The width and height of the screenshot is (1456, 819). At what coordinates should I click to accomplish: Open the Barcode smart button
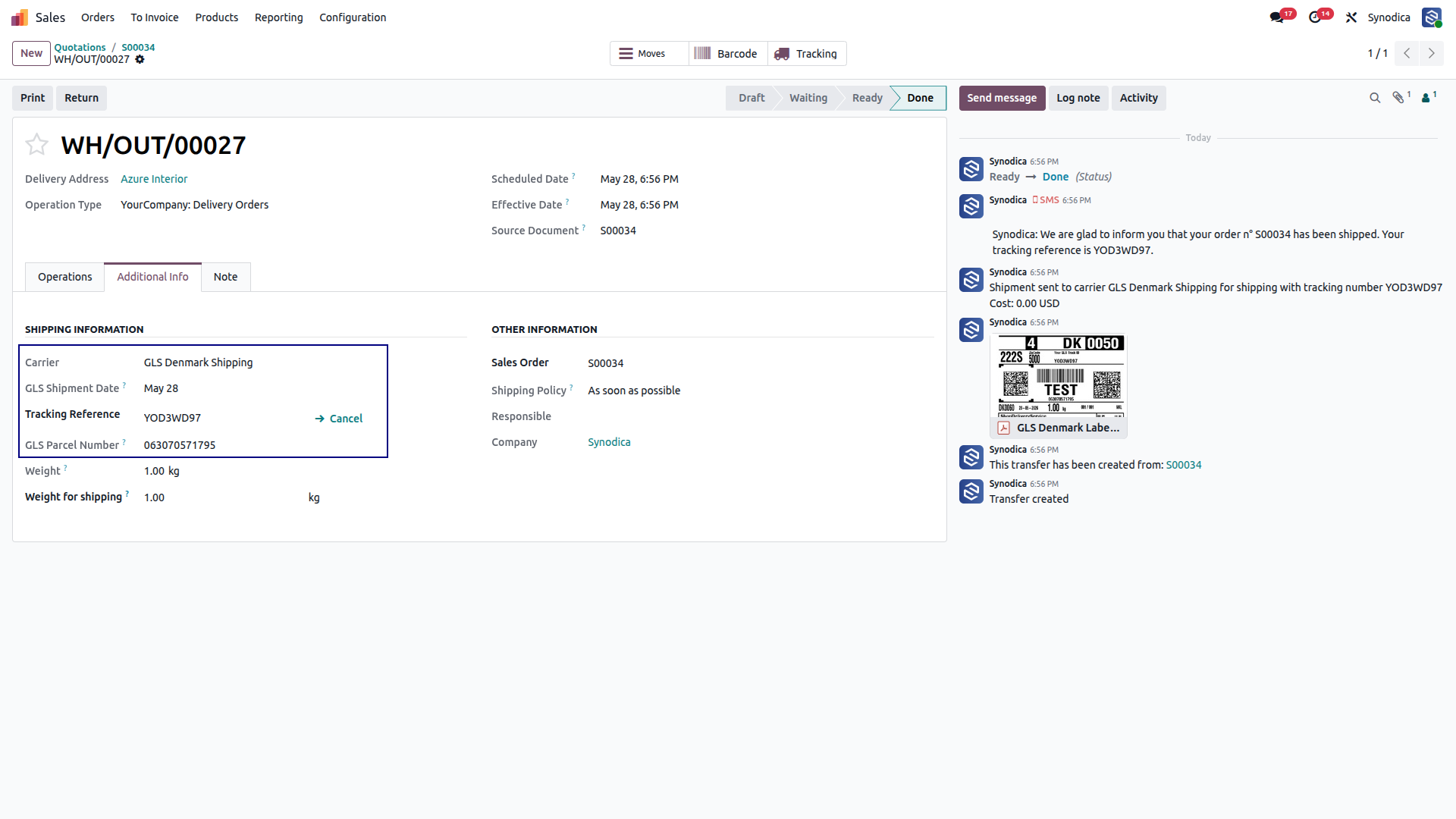pyautogui.click(x=728, y=53)
